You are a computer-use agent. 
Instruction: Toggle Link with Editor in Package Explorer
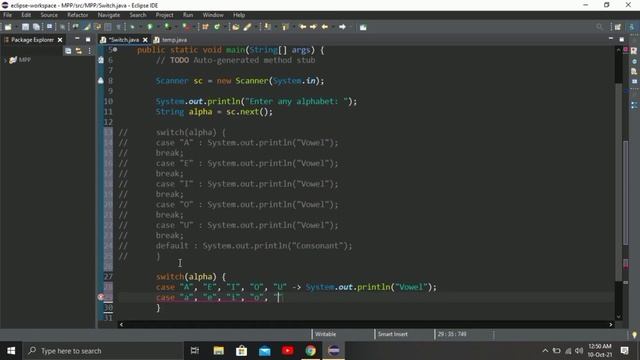pos(78,51)
